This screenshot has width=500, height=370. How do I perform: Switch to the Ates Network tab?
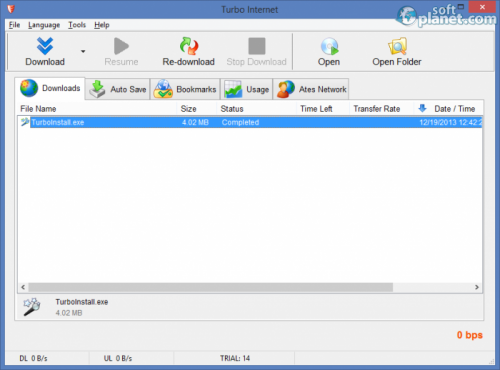coord(311,89)
